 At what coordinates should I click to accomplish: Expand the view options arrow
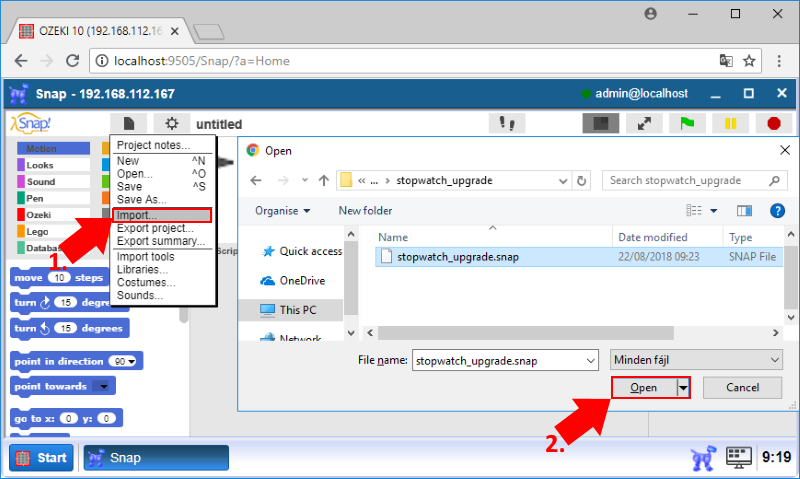[x=713, y=211]
